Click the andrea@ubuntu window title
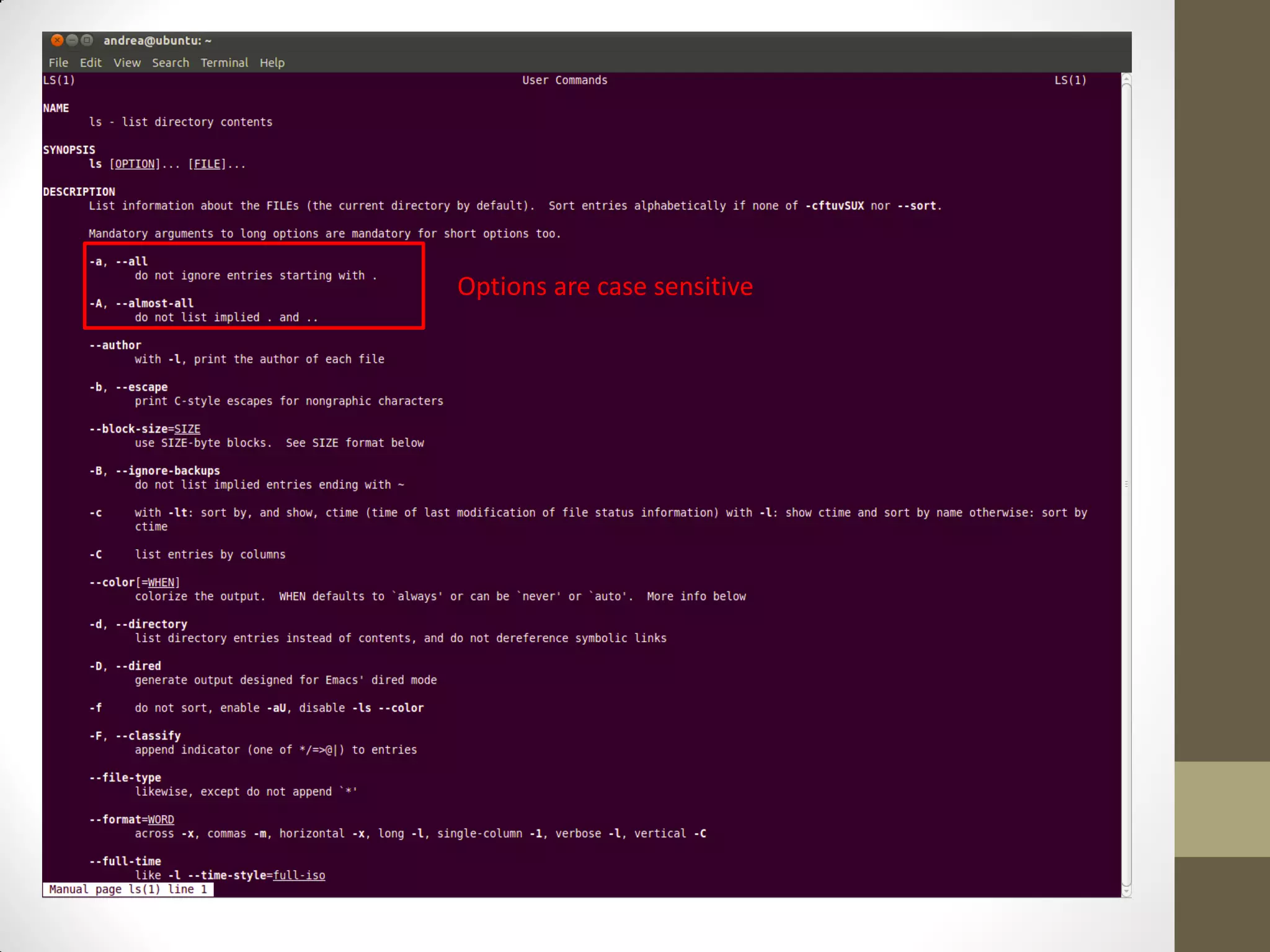The image size is (1270, 952). pos(158,41)
